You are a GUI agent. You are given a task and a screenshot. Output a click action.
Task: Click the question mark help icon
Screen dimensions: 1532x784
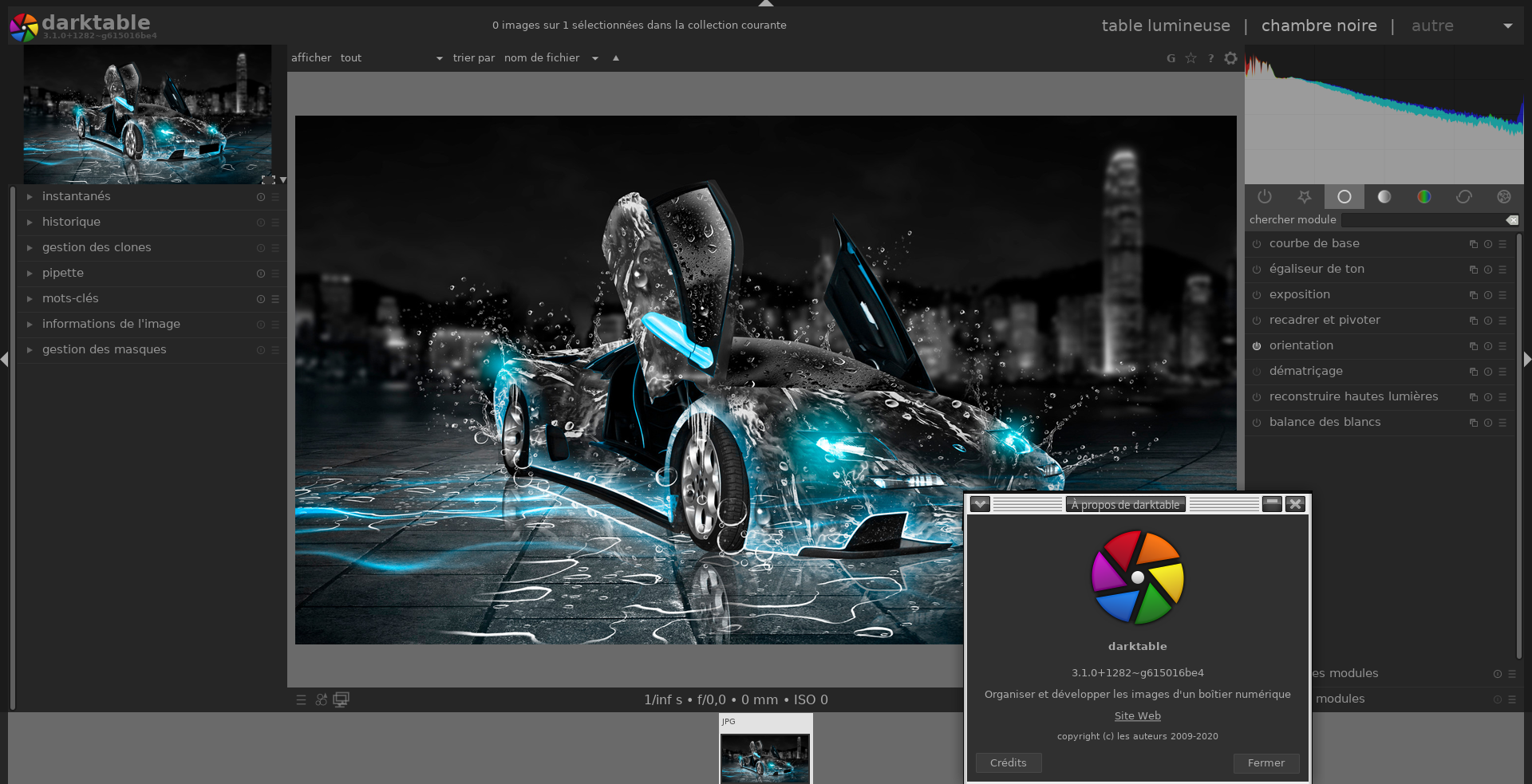click(1211, 58)
